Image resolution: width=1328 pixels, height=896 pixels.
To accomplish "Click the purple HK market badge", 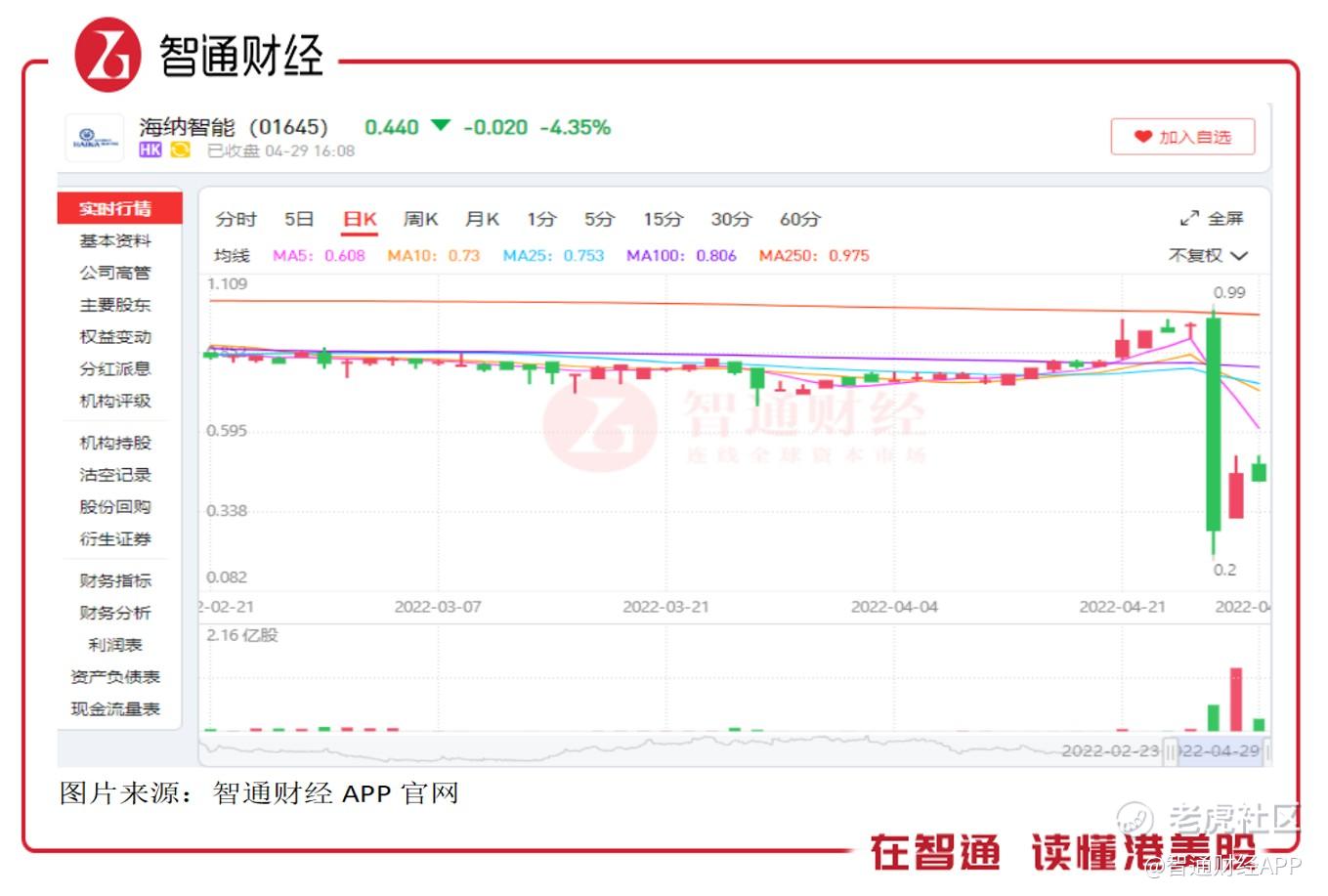I will 150,149.
